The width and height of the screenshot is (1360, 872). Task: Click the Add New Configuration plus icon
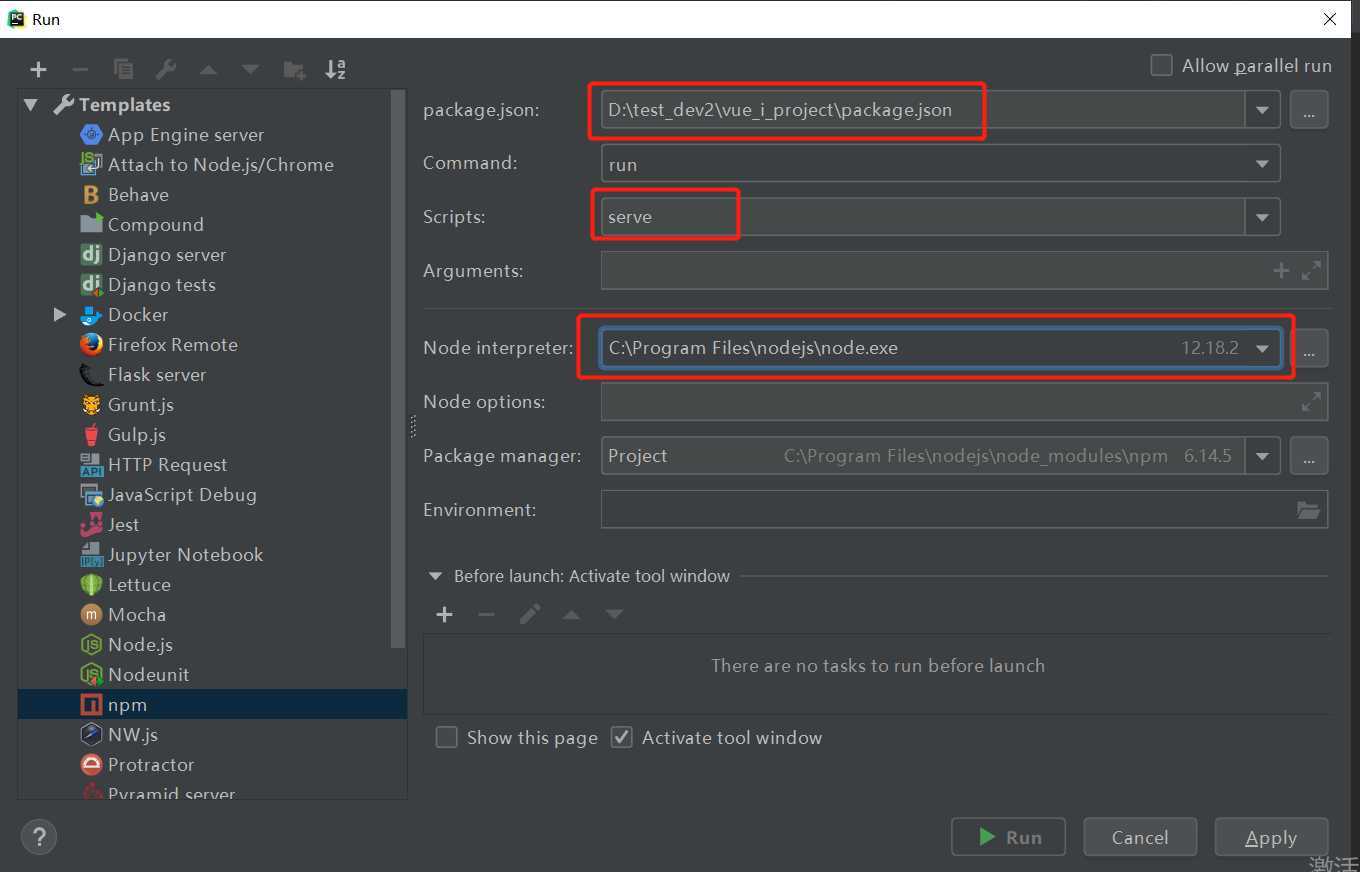38,69
